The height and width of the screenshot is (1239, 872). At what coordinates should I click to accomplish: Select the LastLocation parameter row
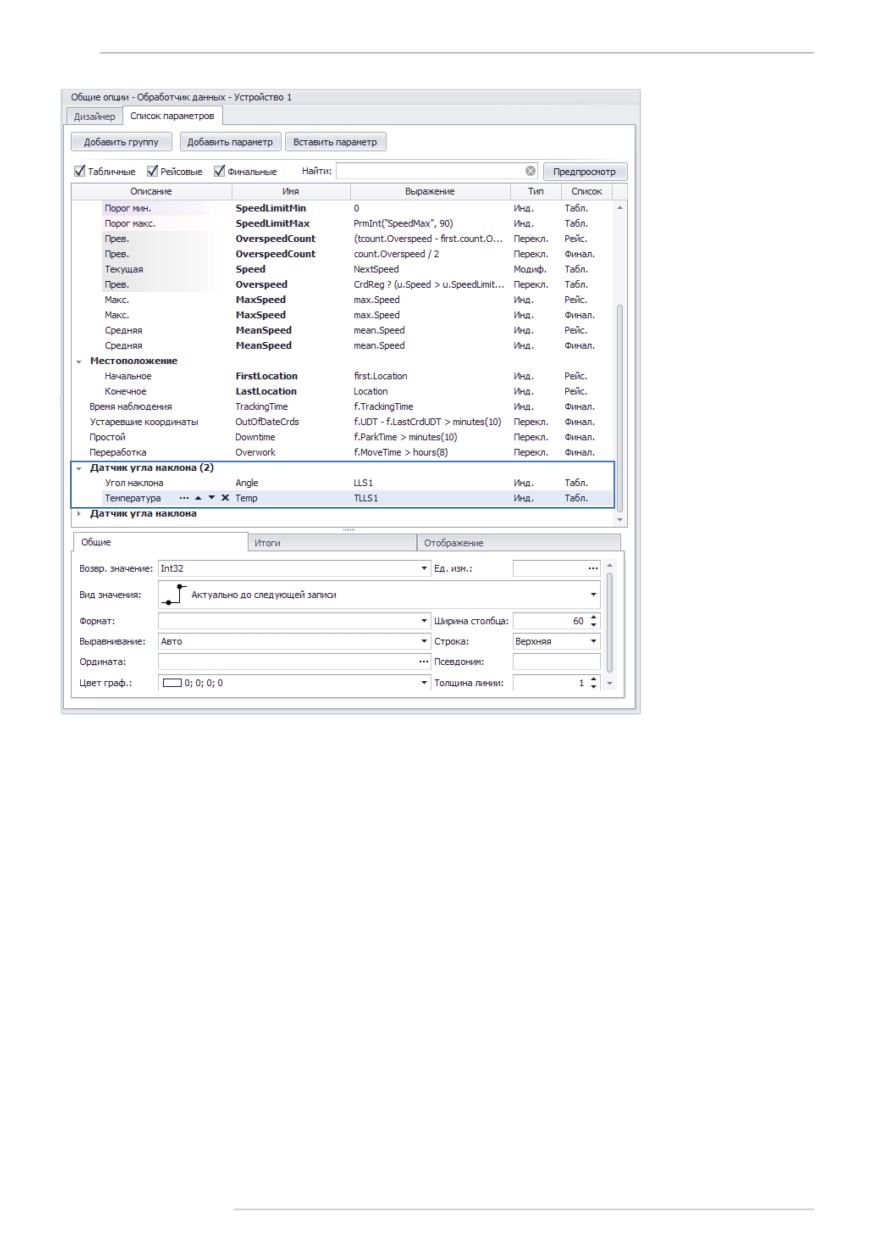point(343,391)
